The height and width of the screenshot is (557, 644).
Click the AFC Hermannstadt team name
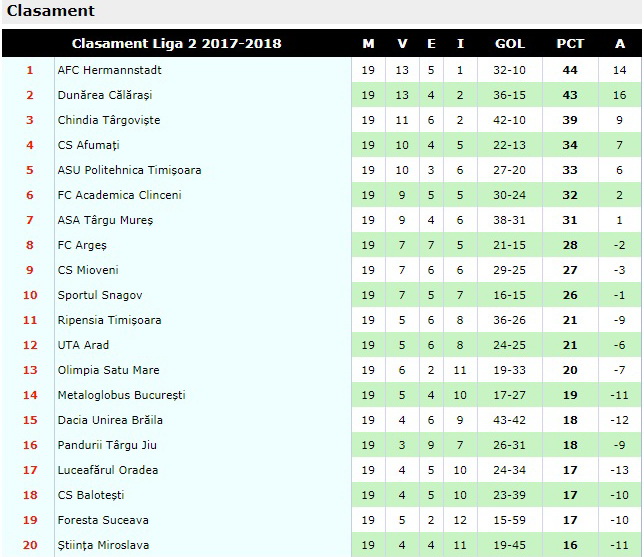[109, 70]
